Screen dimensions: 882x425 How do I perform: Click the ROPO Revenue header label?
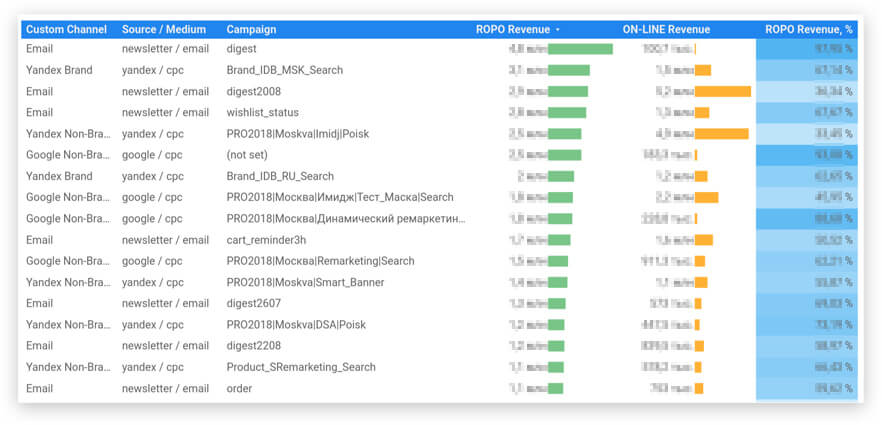click(513, 29)
